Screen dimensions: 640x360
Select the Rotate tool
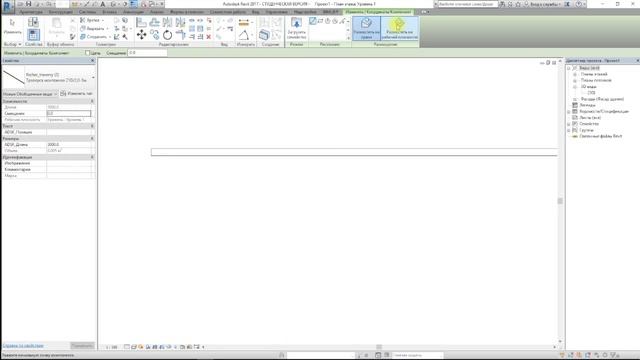tap(167, 35)
